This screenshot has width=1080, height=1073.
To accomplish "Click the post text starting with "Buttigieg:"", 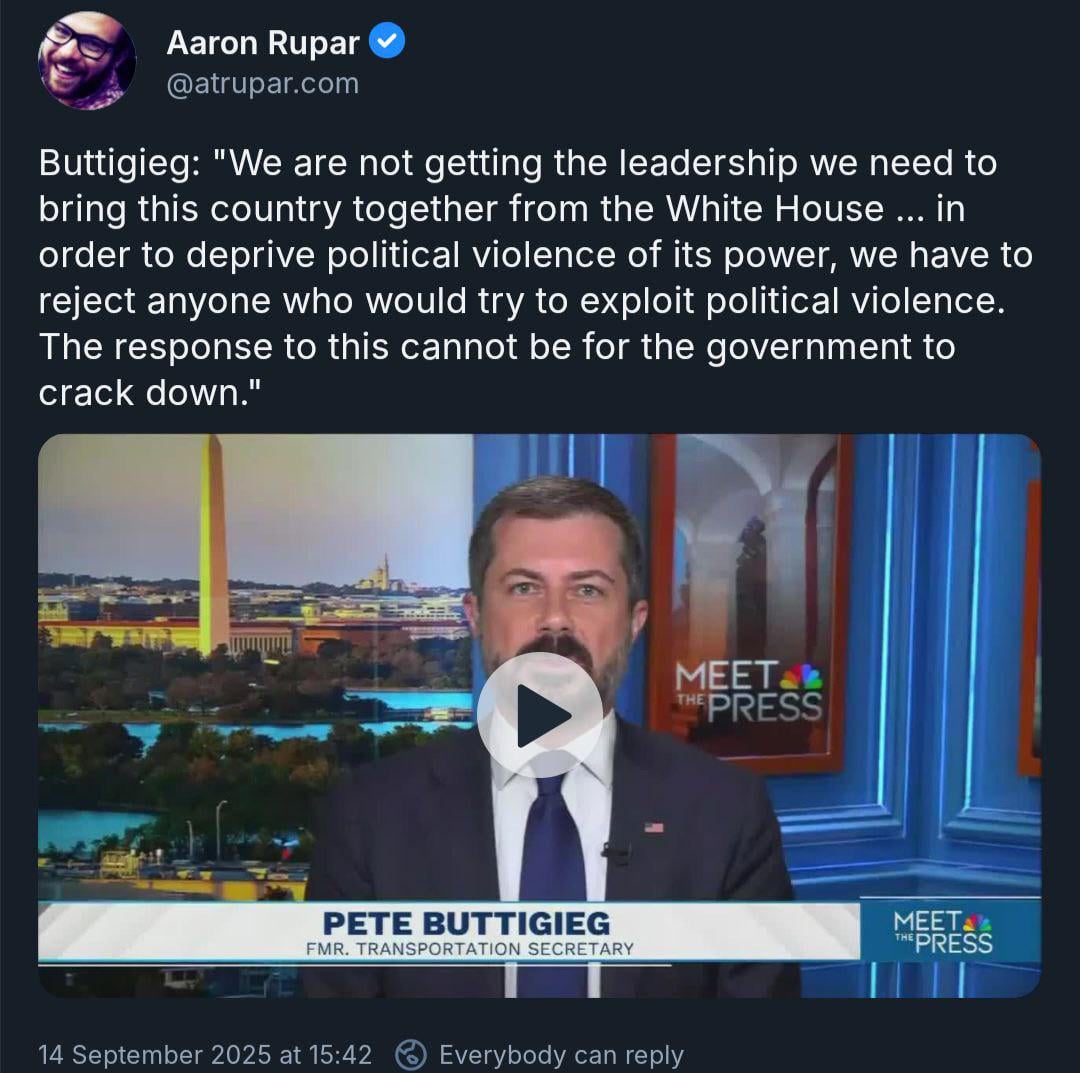I will (536, 278).
